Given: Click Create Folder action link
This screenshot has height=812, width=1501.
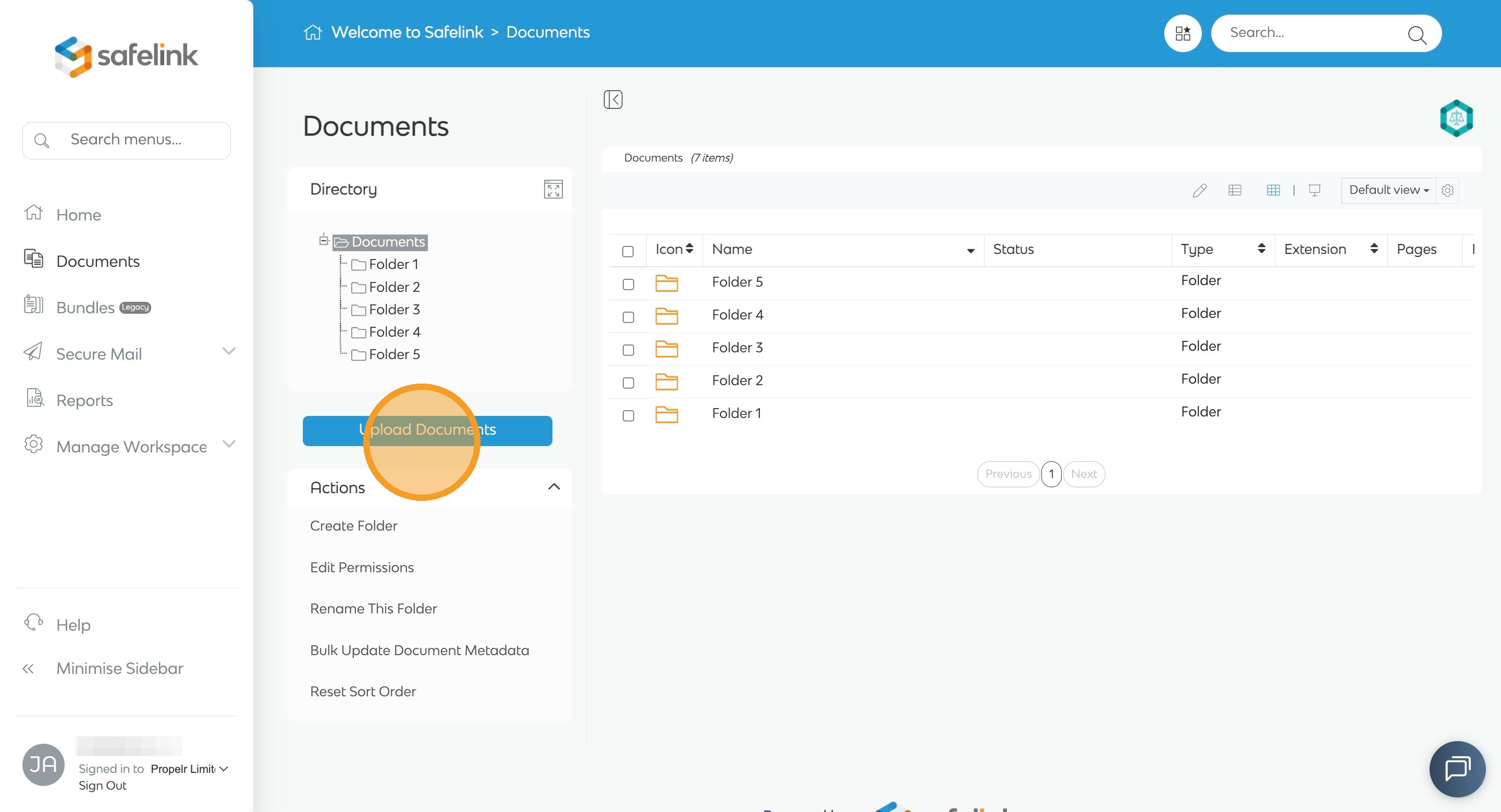Looking at the screenshot, I should pos(353,525).
